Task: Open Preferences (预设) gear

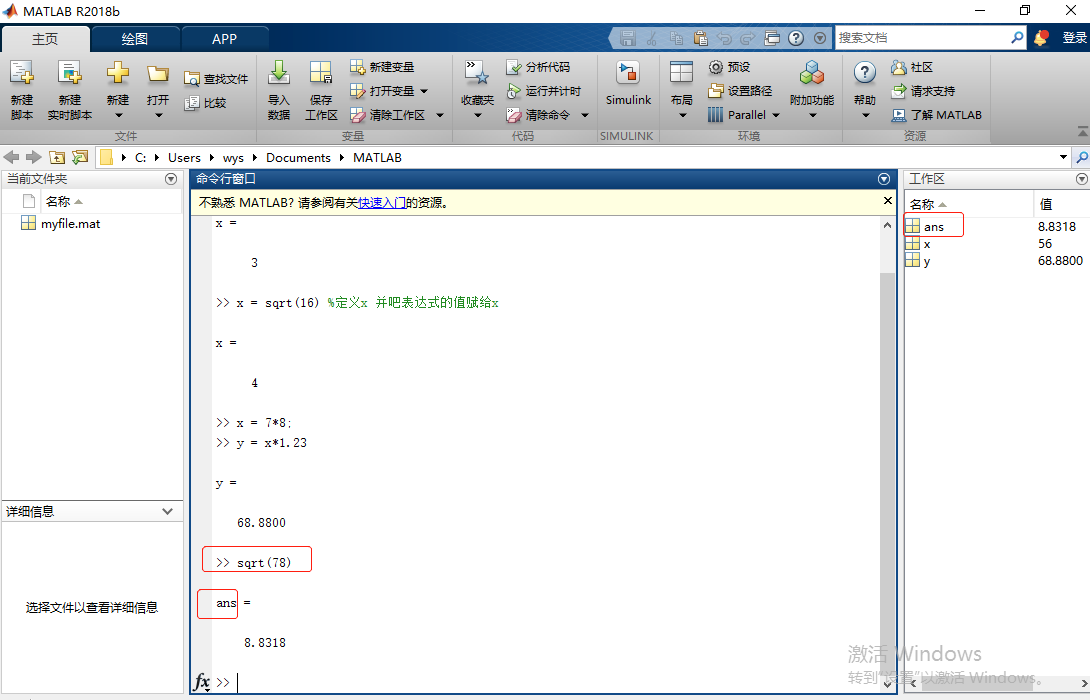Action: [716, 67]
